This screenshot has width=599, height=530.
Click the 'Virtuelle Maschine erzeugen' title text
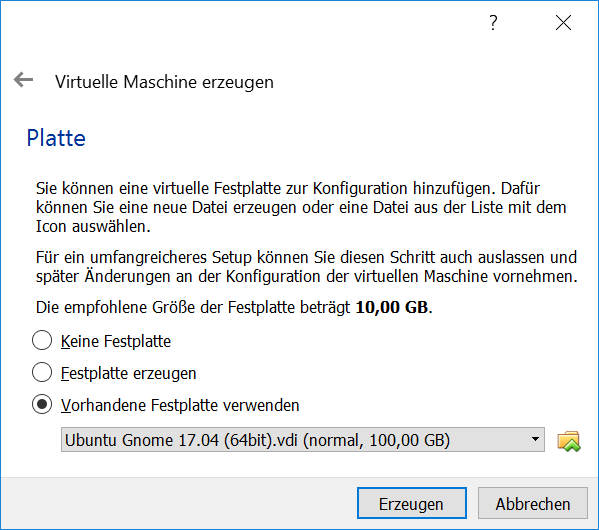click(x=164, y=82)
